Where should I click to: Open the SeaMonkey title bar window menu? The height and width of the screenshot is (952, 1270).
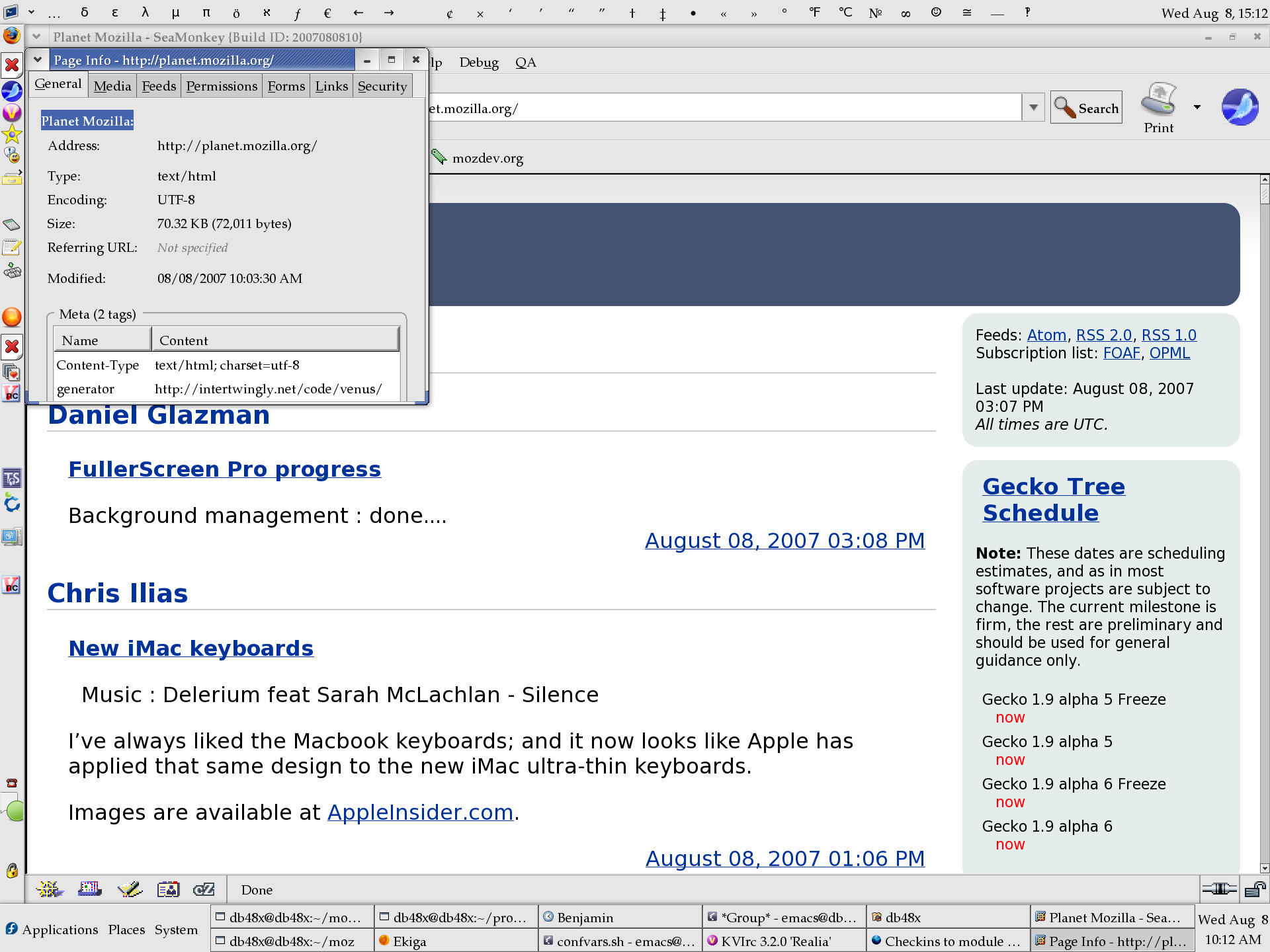tap(36, 37)
